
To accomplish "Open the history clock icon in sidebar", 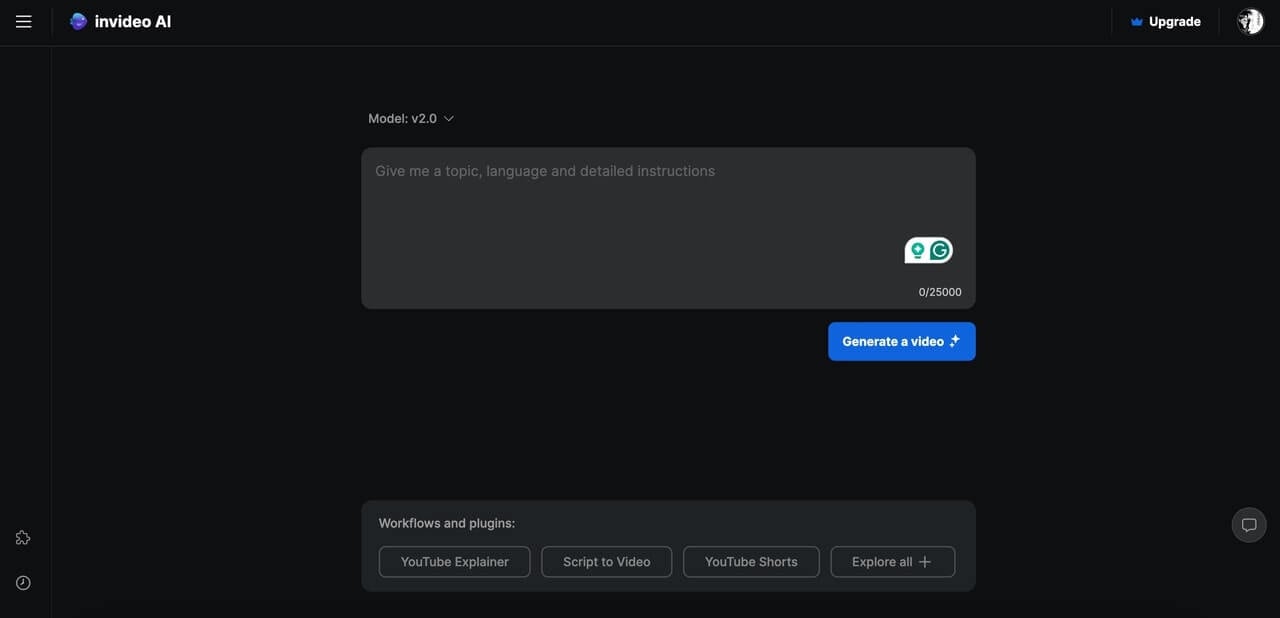I will tap(23, 583).
